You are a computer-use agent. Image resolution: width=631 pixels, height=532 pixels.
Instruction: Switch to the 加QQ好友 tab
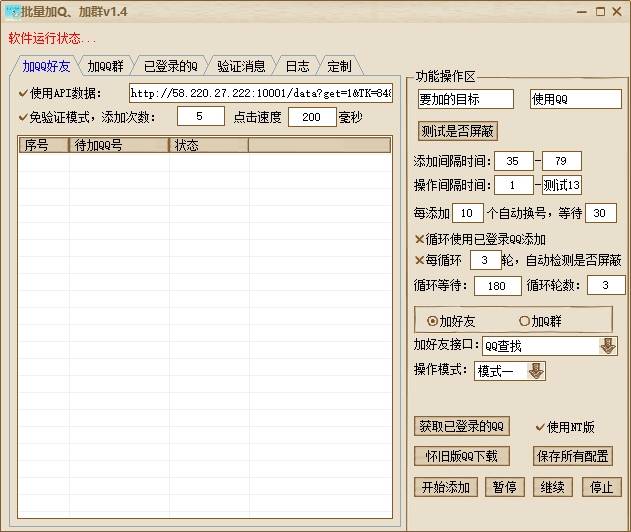(46, 66)
